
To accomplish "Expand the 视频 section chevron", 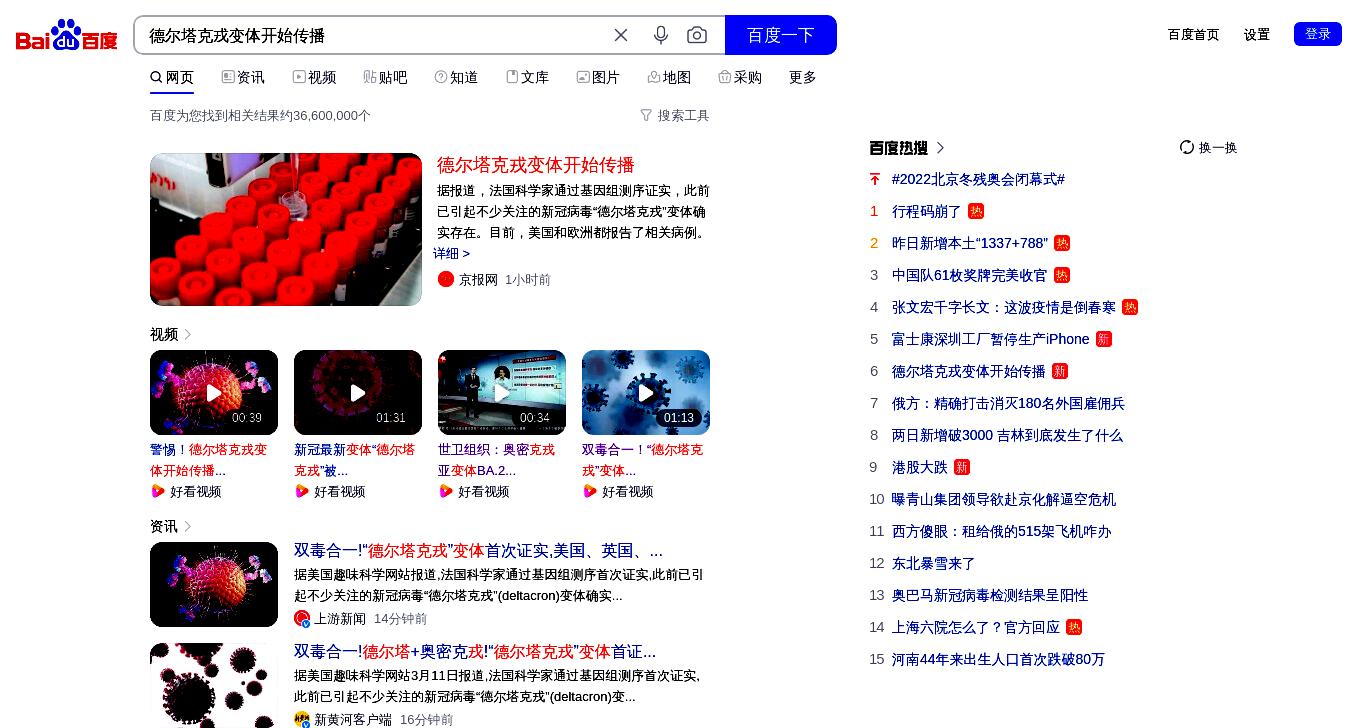I will click(187, 334).
